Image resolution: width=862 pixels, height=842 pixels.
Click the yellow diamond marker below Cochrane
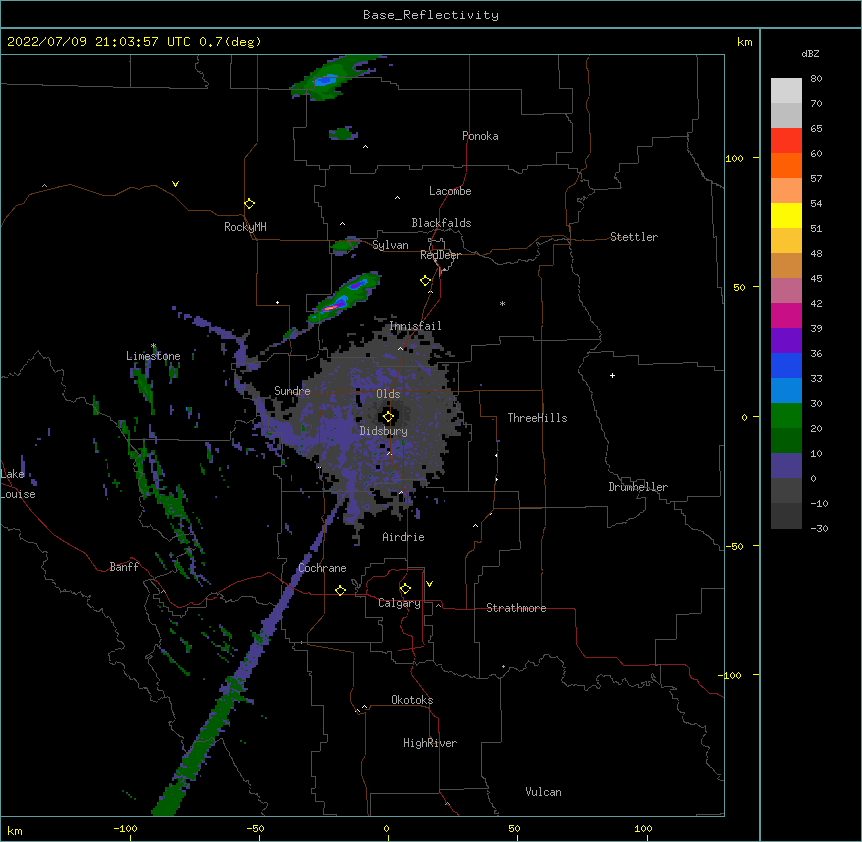340,590
